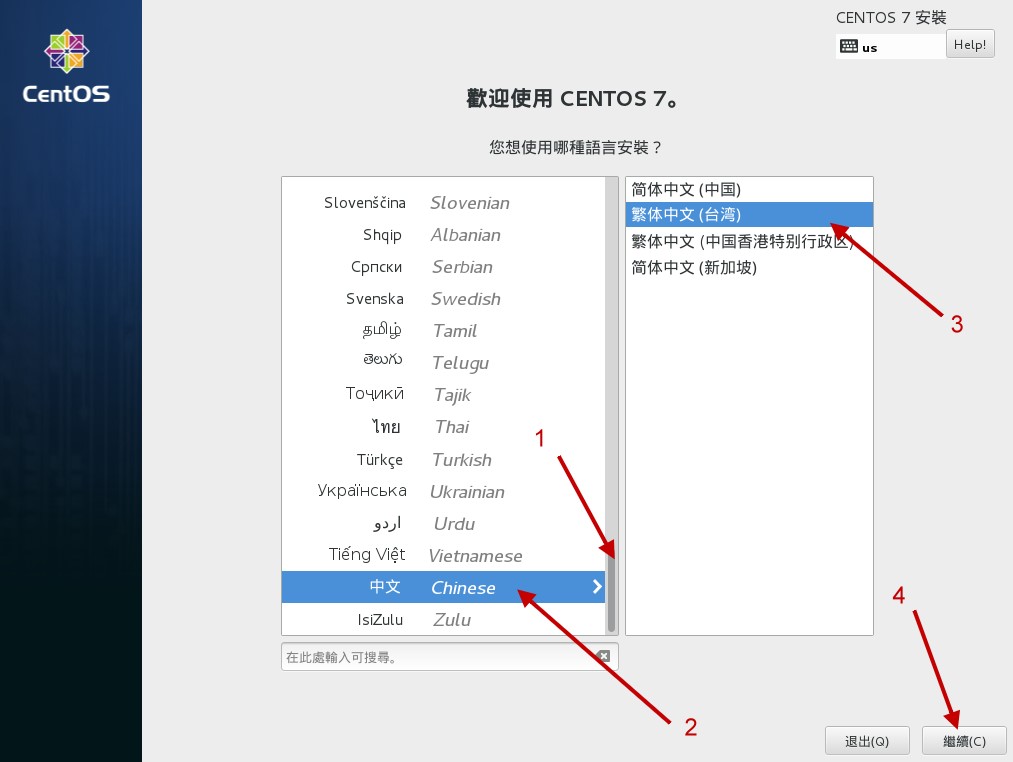Click the 退出(Q) quit button

tap(866, 740)
